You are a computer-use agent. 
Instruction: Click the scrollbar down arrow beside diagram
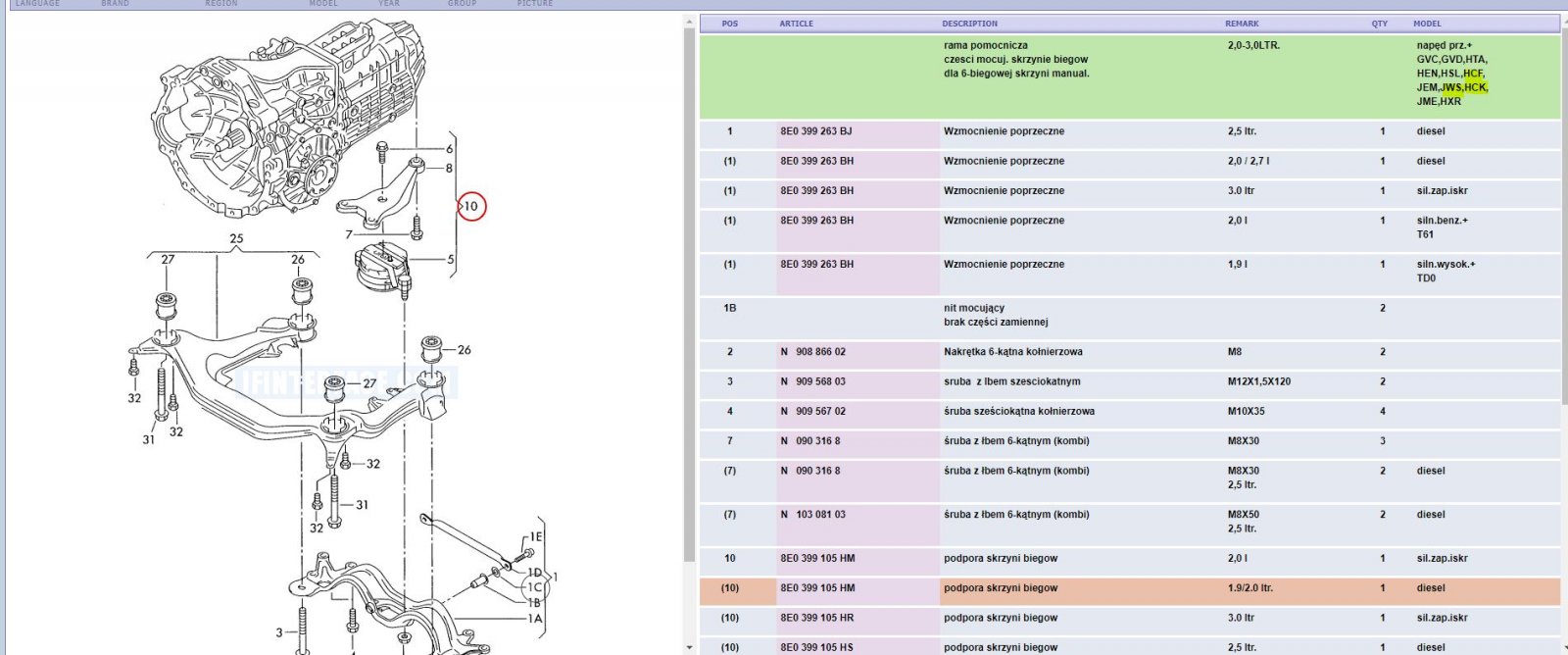tap(690, 648)
